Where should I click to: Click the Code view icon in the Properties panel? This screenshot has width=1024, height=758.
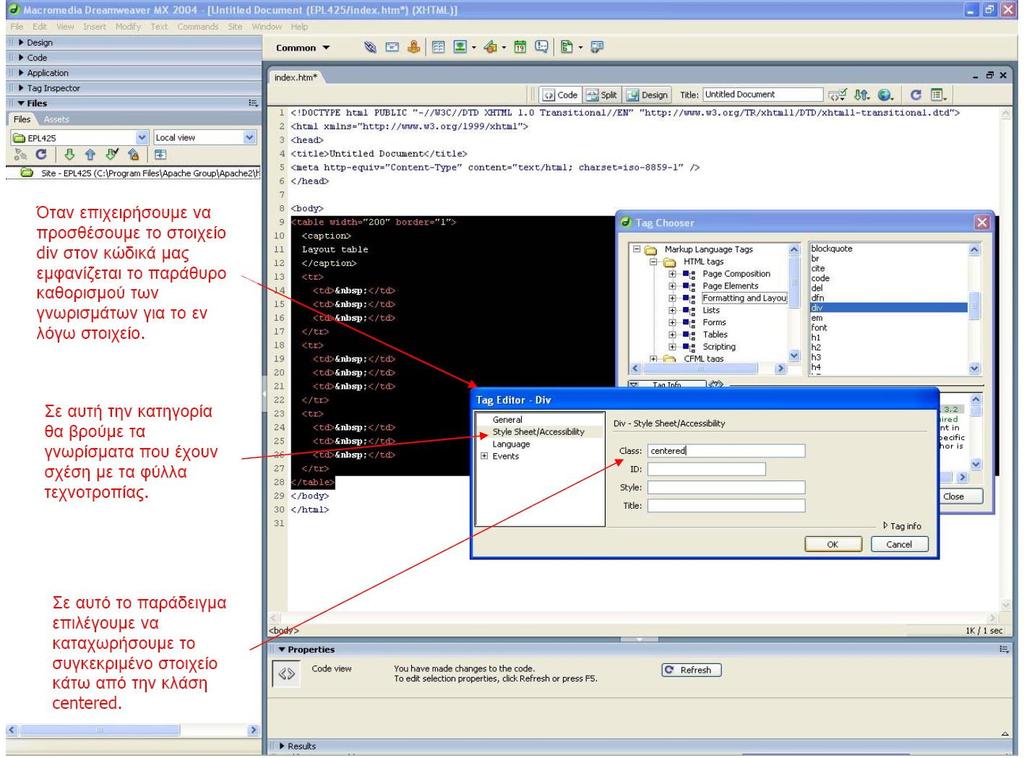pos(287,674)
